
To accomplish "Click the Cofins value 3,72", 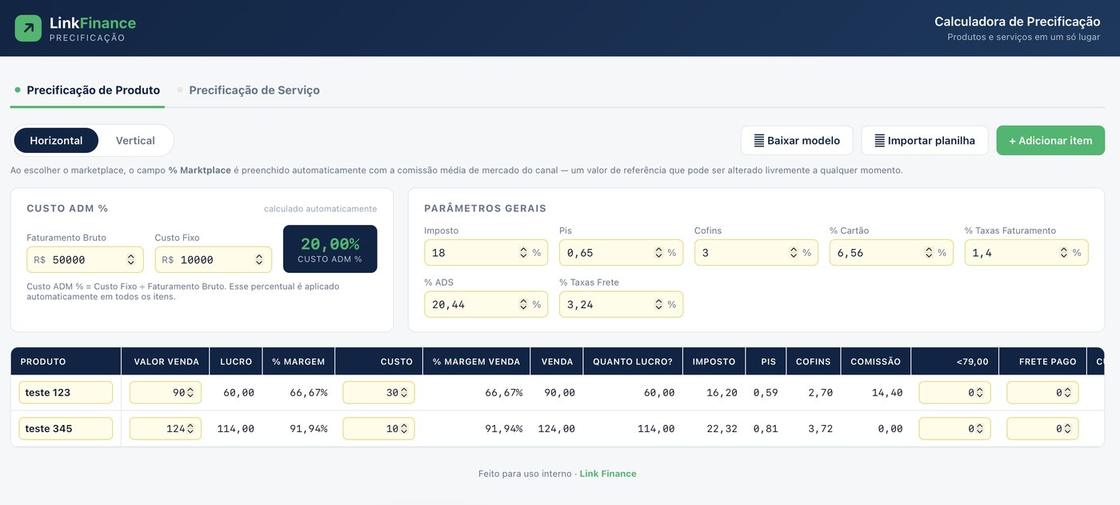I will coord(819,429).
